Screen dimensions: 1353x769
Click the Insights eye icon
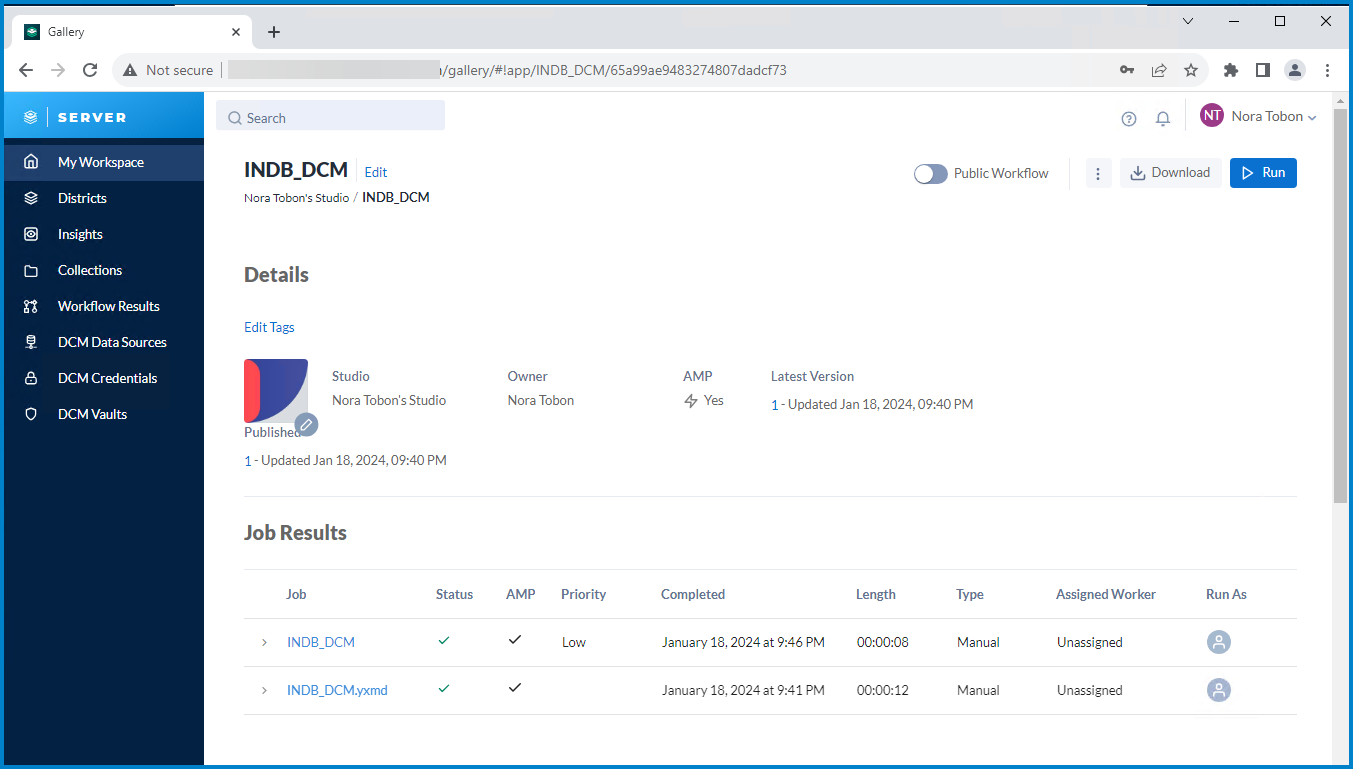(31, 234)
